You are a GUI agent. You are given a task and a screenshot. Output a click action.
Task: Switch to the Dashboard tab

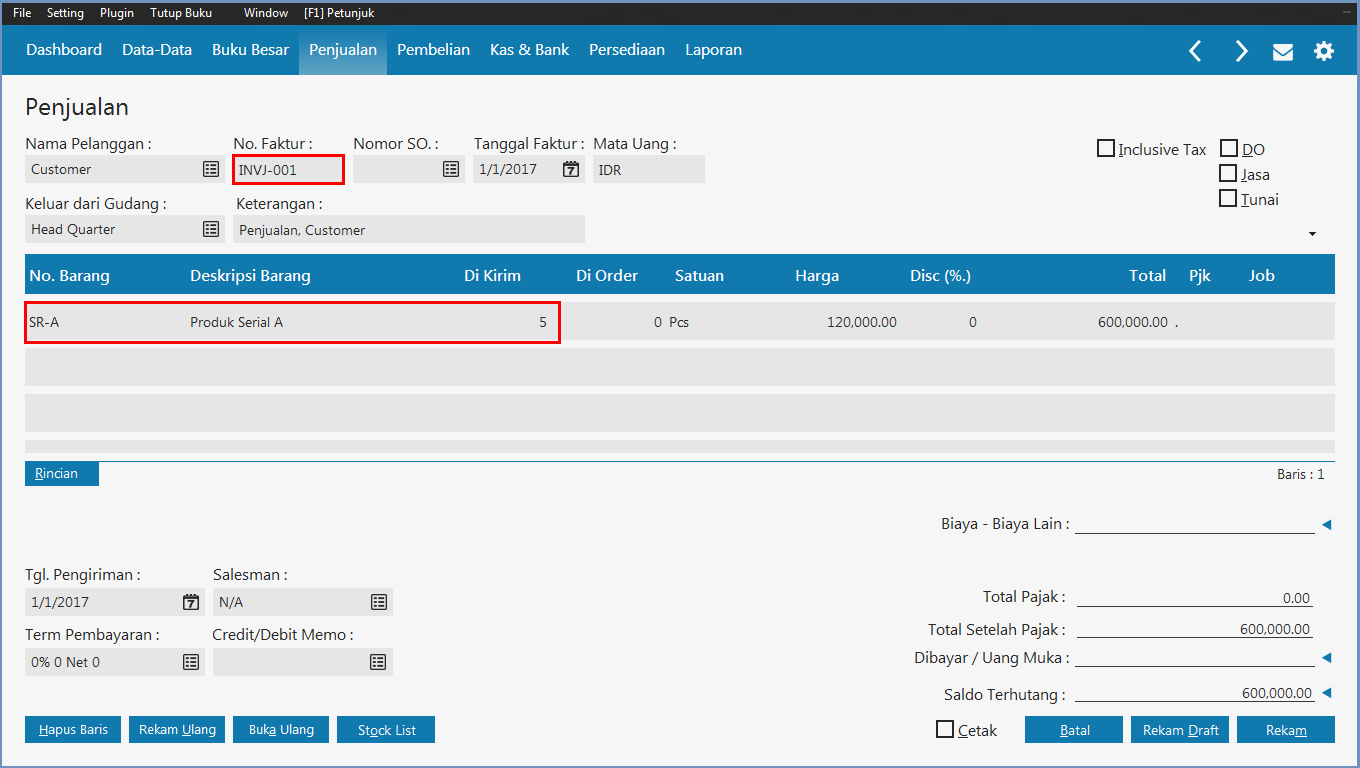click(64, 50)
